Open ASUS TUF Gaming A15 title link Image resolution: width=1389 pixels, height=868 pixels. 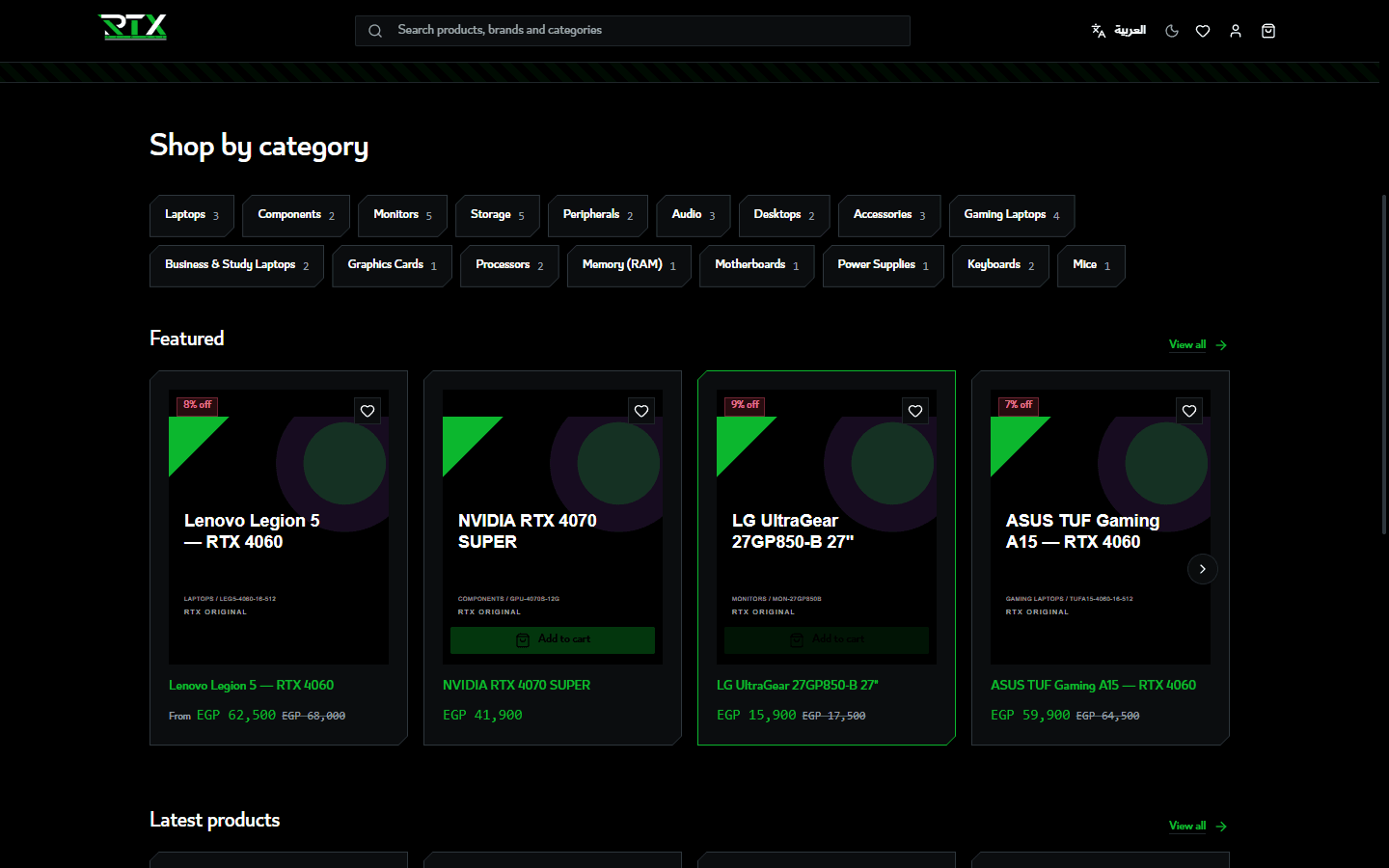1093,686
